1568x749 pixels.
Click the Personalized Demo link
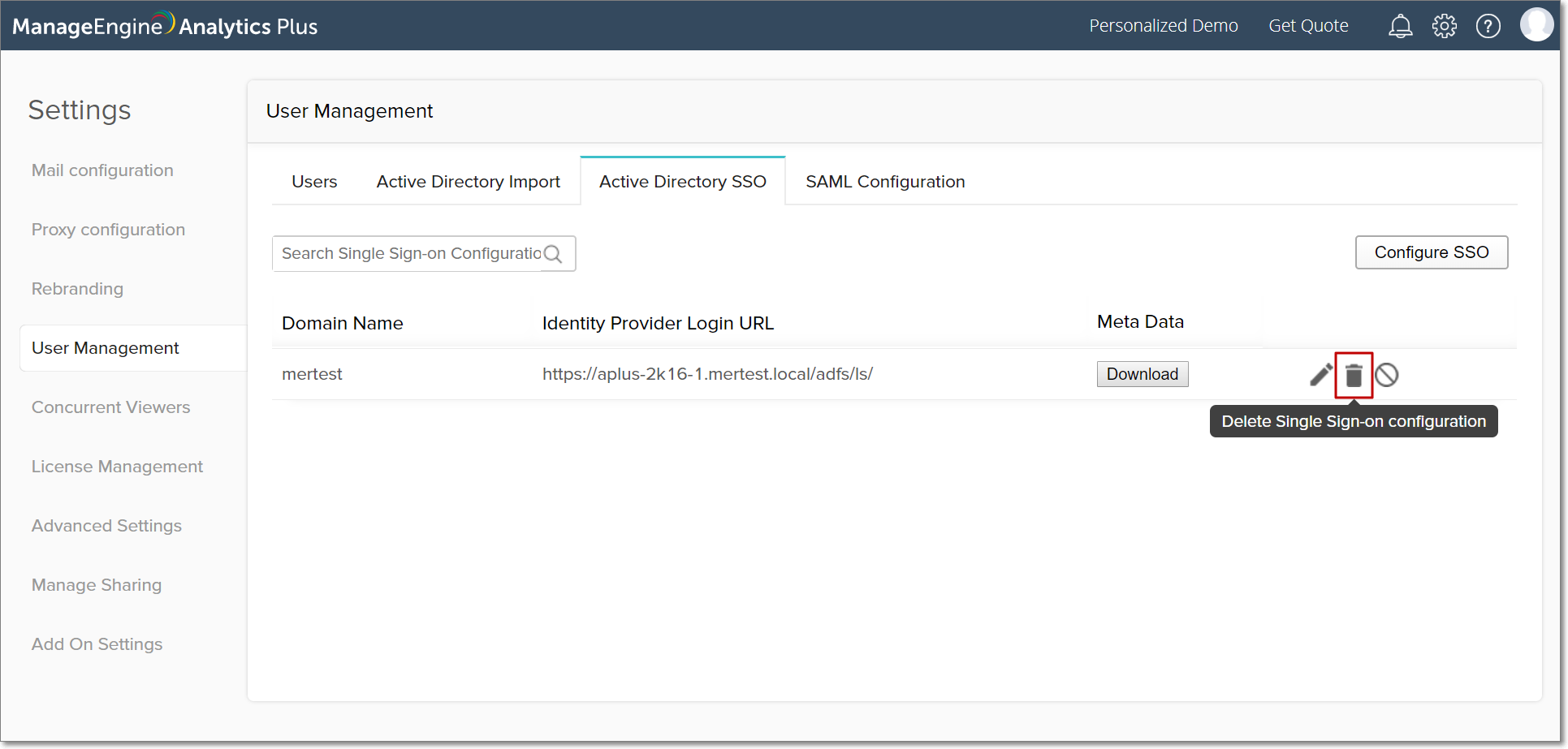click(x=1163, y=26)
